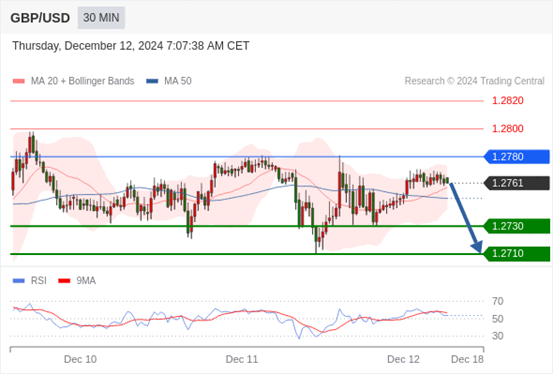
Task: Select the green 1.2730 support tag
Action: (516, 226)
